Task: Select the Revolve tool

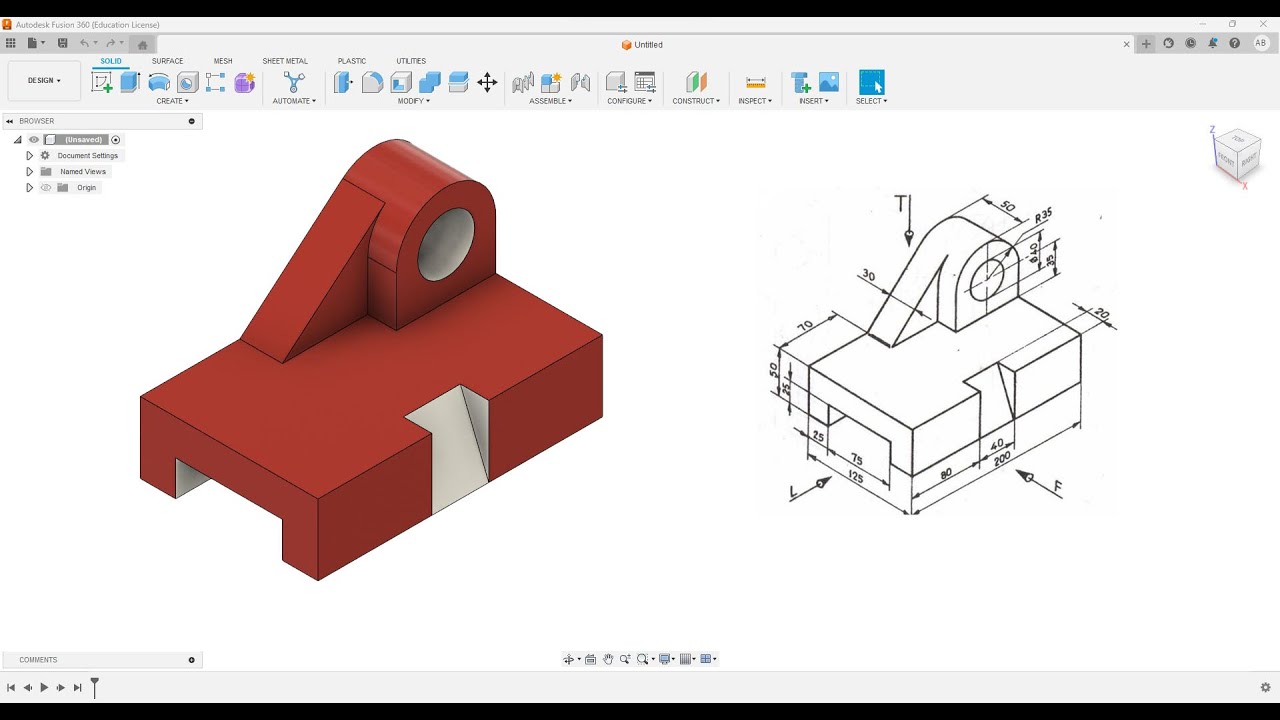Action: click(x=158, y=83)
